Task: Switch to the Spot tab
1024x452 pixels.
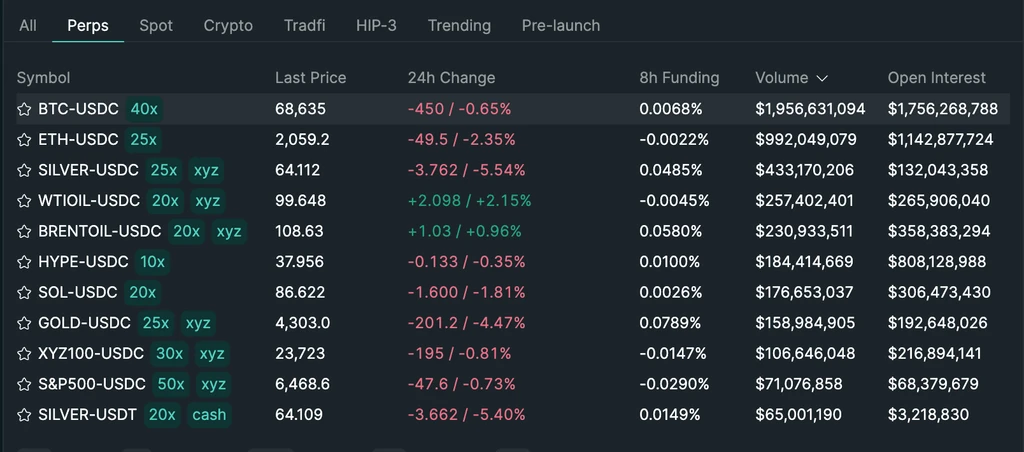Action: [156, 25]
